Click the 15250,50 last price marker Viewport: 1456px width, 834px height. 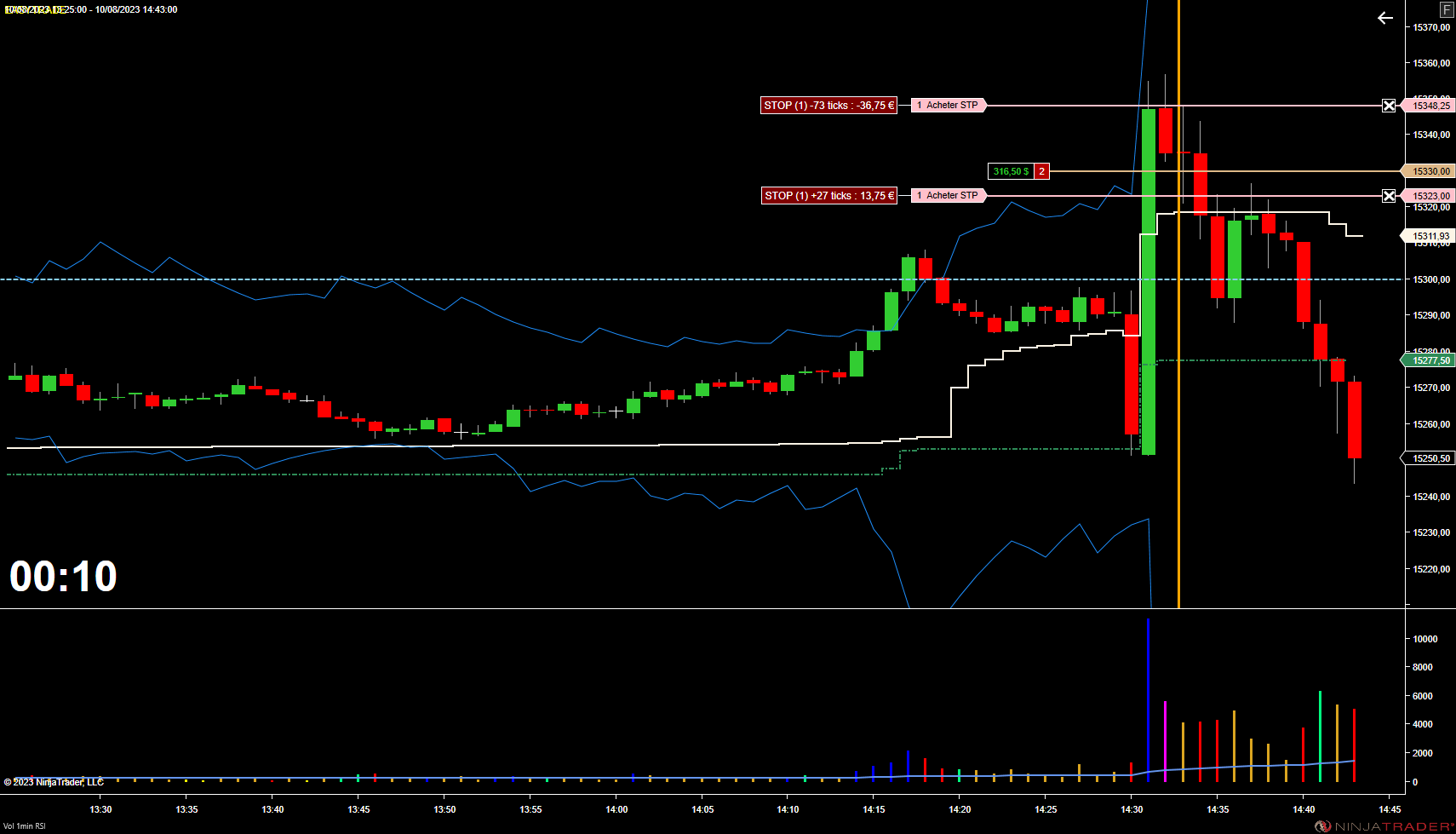(1429, 458)
